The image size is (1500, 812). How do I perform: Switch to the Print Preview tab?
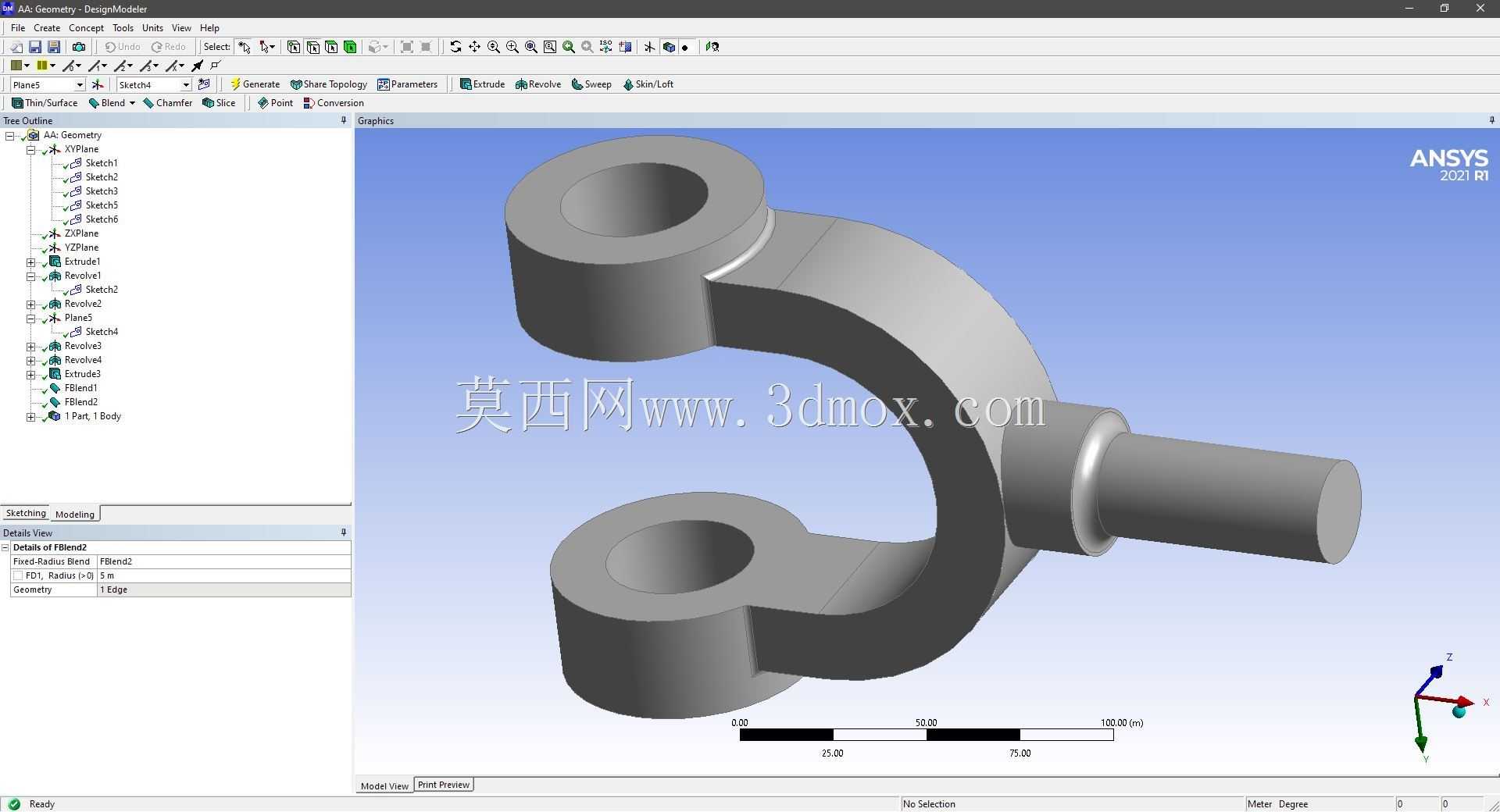444,785
